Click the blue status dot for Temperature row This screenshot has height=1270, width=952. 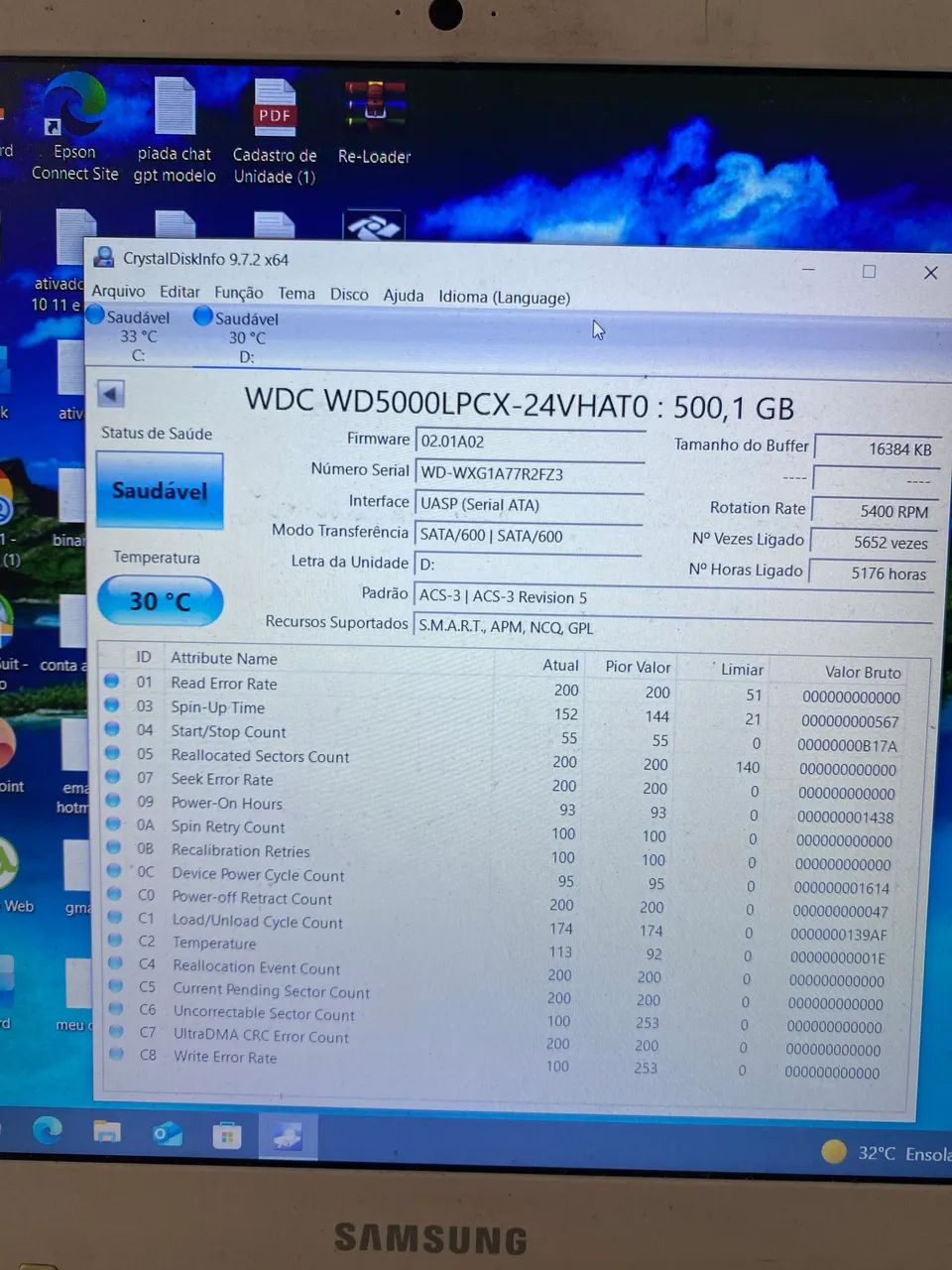(x=116, y=939)
